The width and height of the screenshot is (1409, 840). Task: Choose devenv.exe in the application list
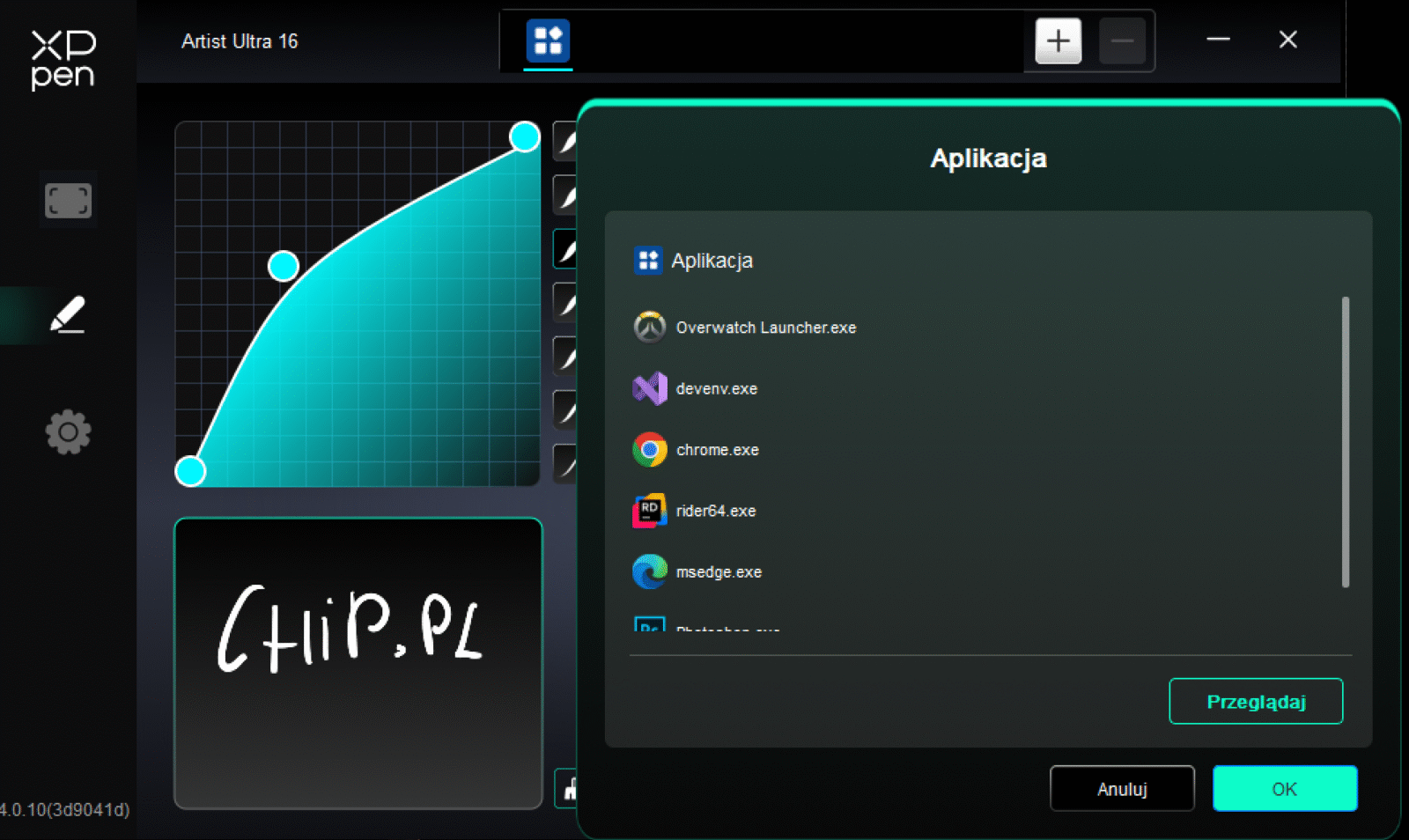click(x=716, y=388)
